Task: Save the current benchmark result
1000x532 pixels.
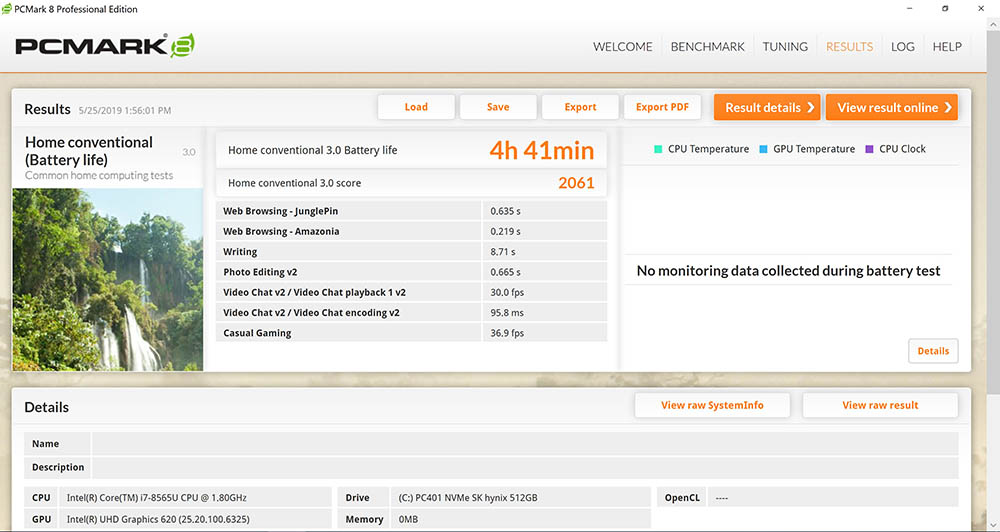Action: click(x=498, y=107)
